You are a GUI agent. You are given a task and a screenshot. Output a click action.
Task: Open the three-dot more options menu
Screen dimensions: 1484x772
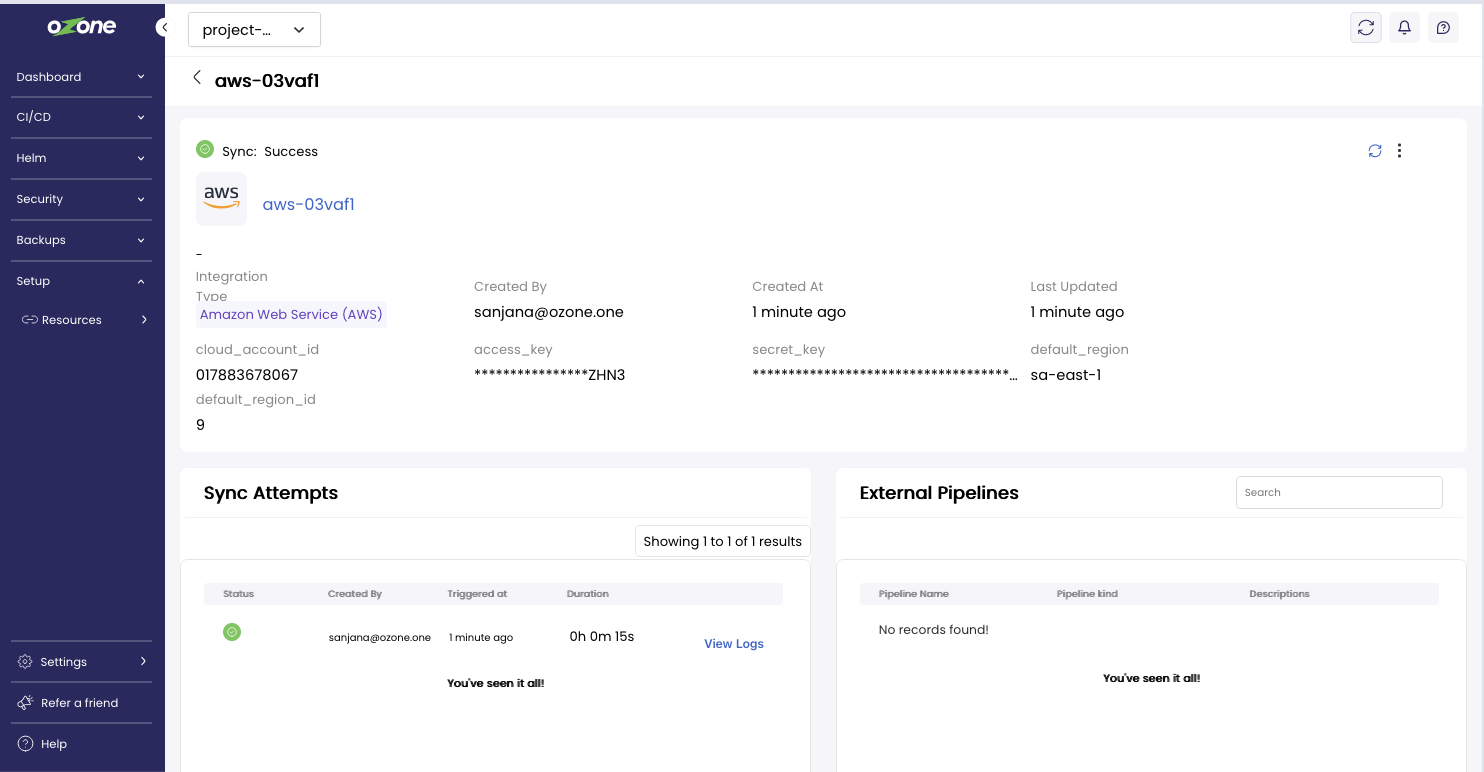pos(1399,151)
